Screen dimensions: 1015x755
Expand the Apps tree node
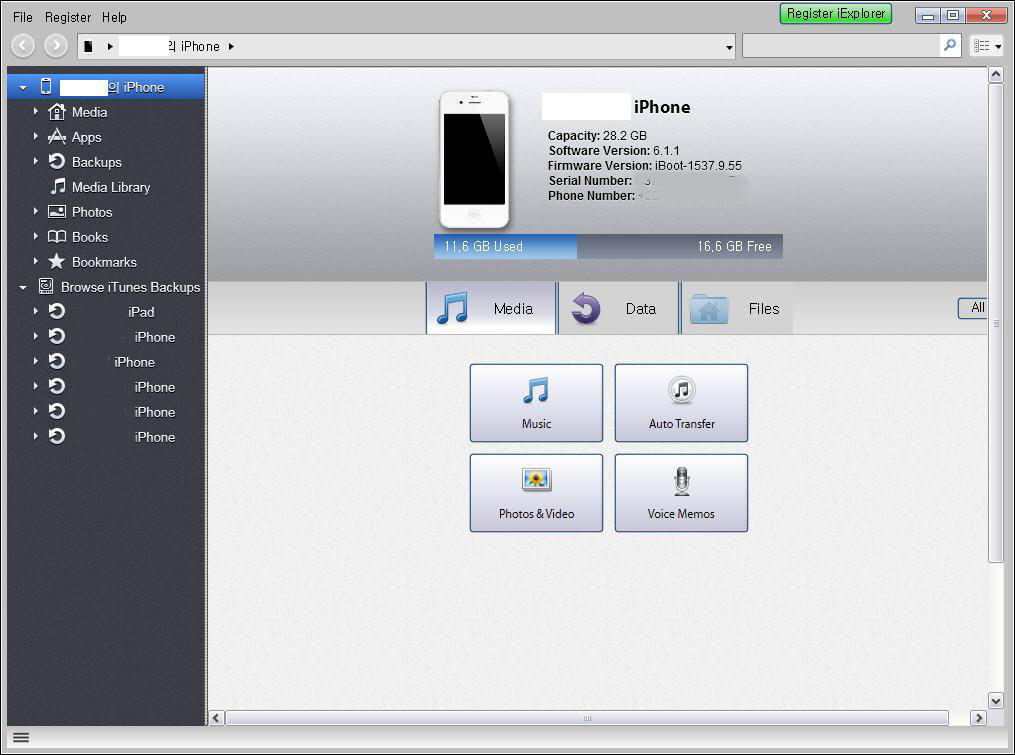[x=36, y=137]
